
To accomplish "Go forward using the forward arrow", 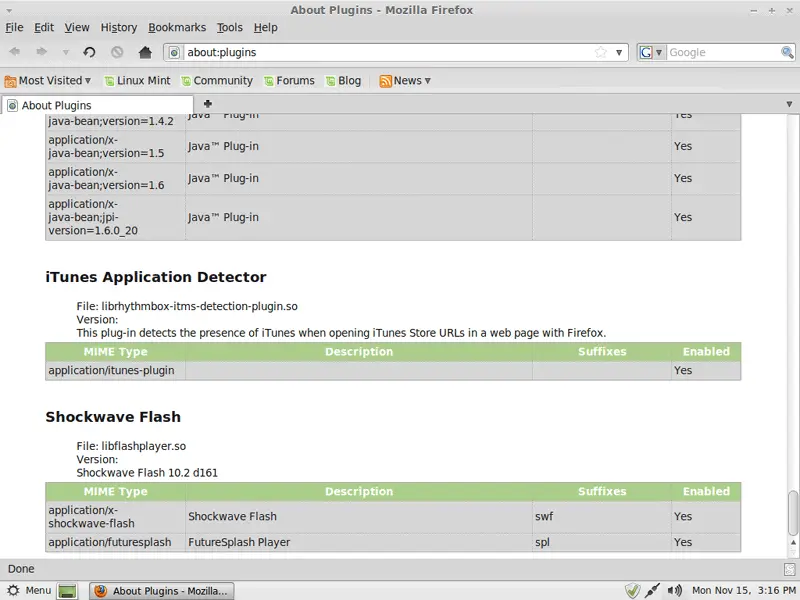I will (41, 52).
